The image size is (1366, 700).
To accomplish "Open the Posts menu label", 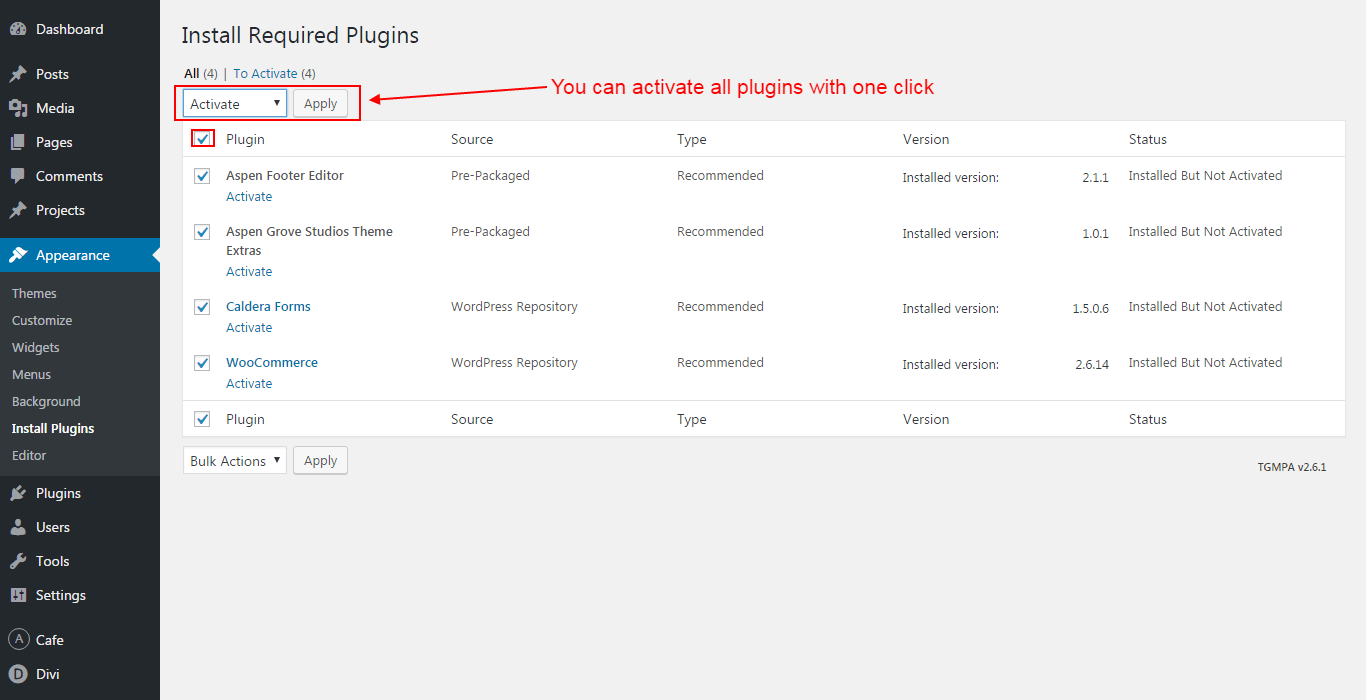I will (x=52, y=74).
